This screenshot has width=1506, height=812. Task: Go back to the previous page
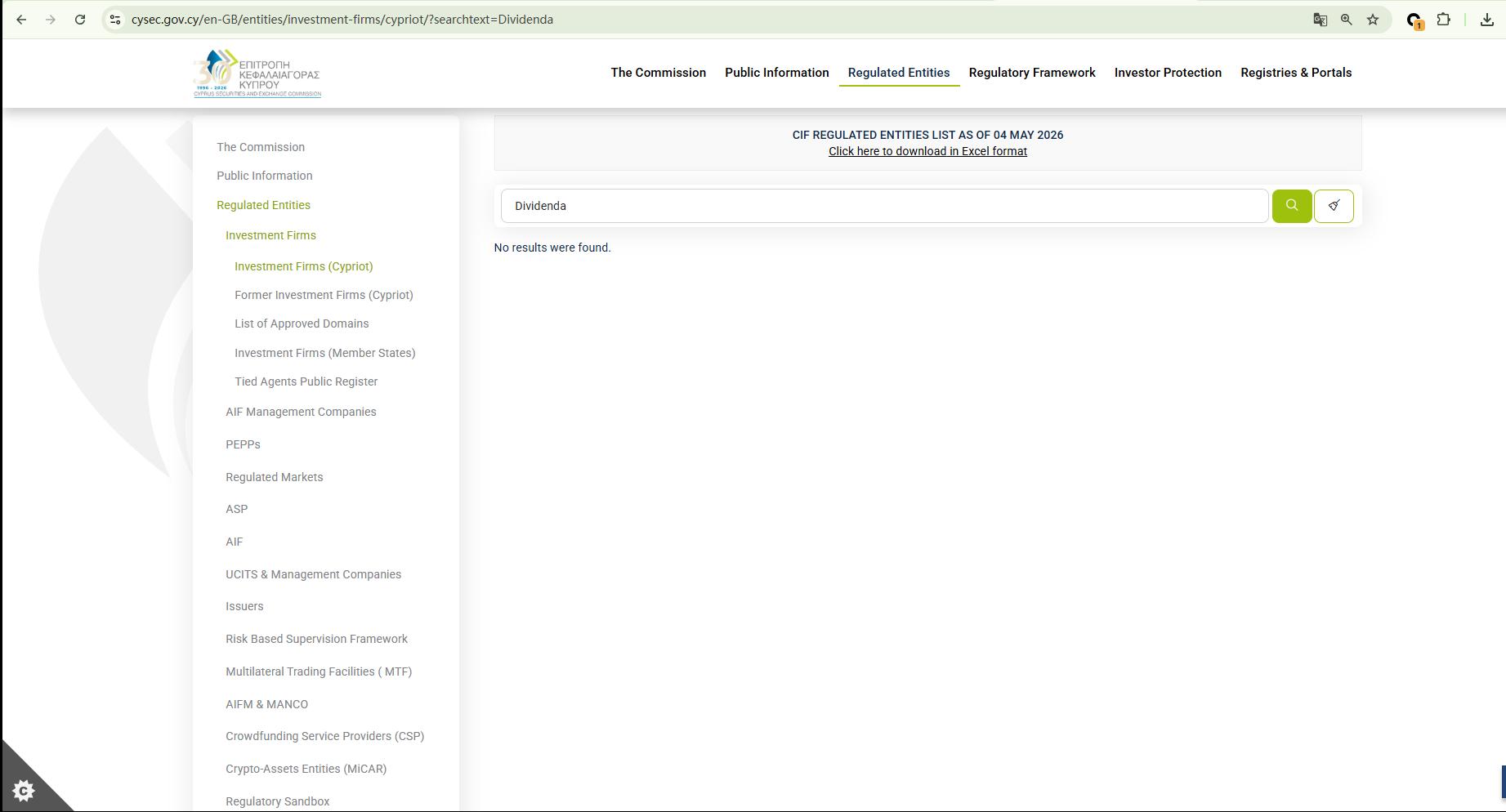(21, 20)
